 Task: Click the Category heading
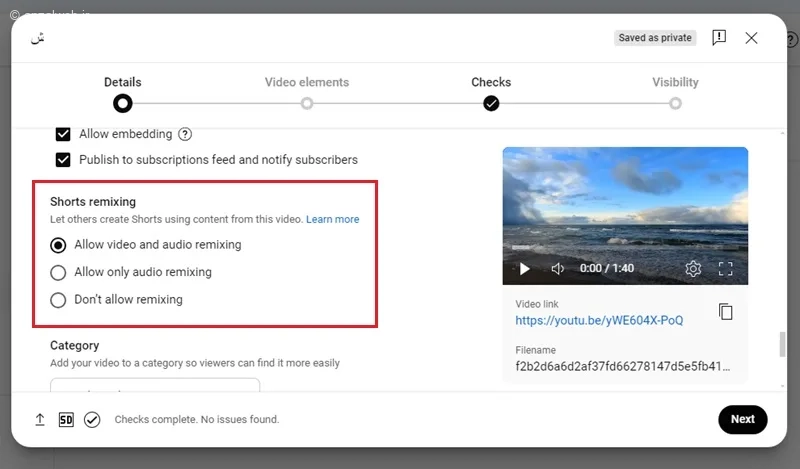click(74, 345)
